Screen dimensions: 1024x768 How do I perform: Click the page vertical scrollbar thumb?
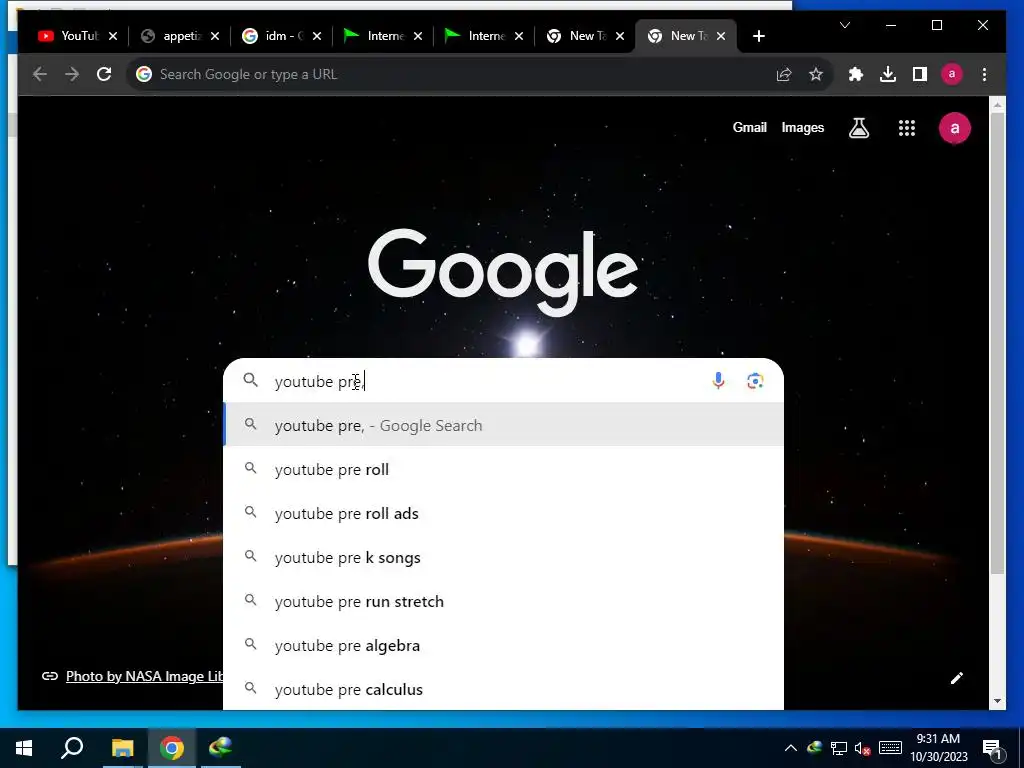[997, 343]
